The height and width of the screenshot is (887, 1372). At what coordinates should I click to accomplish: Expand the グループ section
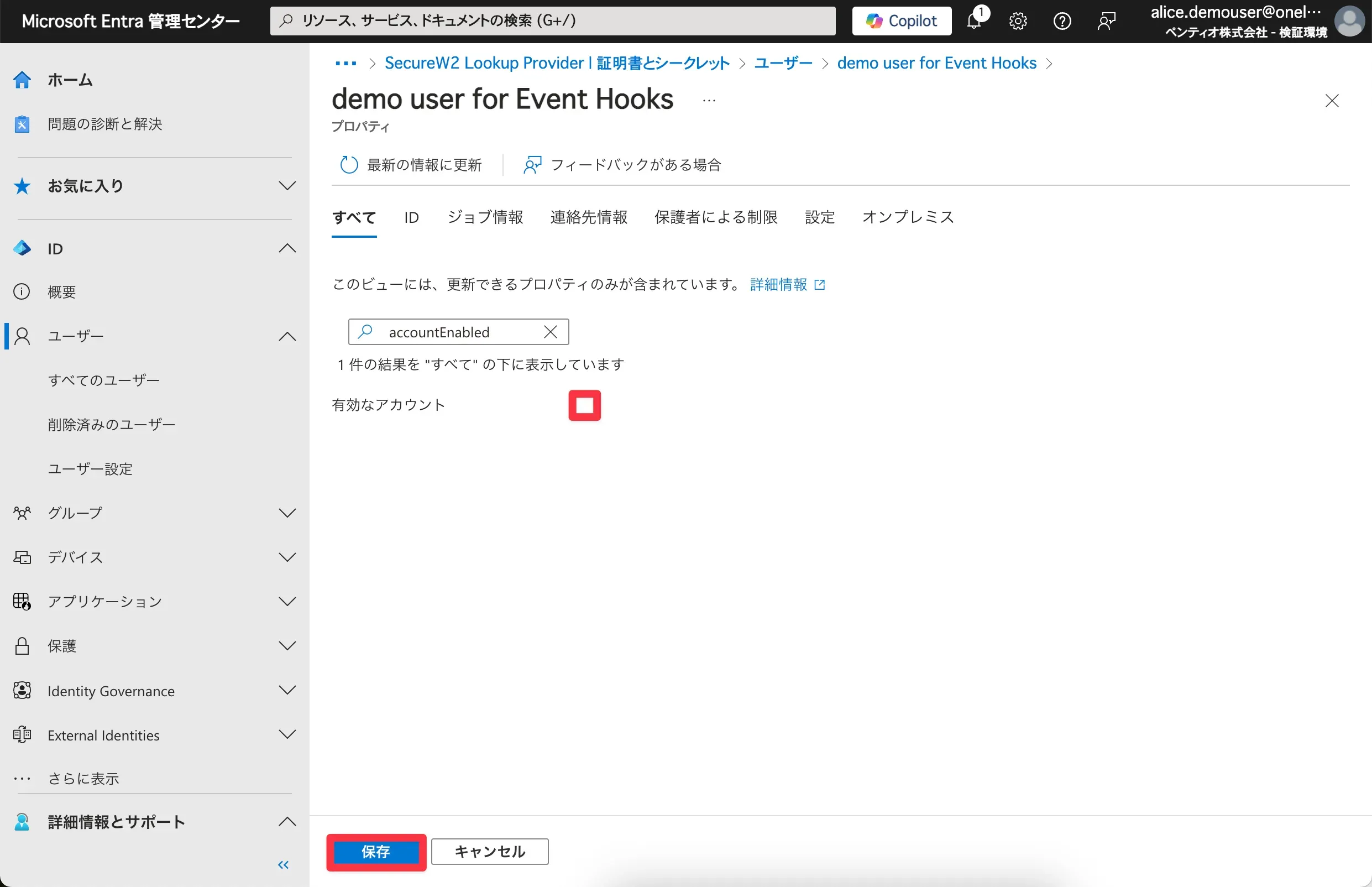pos(287,513)
